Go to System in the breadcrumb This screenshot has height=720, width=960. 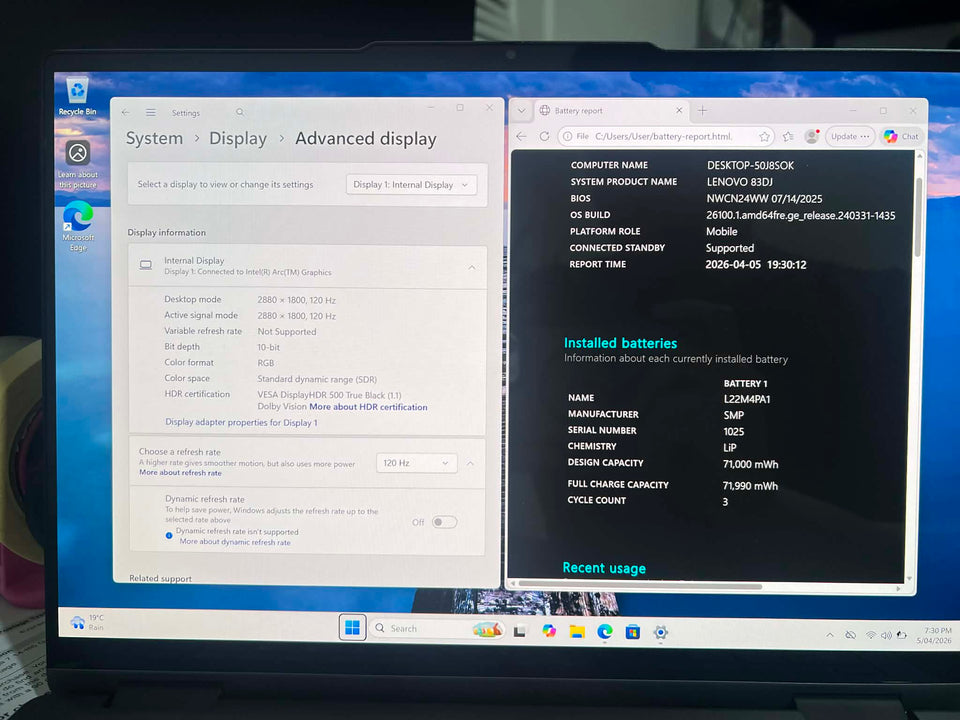[x=154, y=138]
